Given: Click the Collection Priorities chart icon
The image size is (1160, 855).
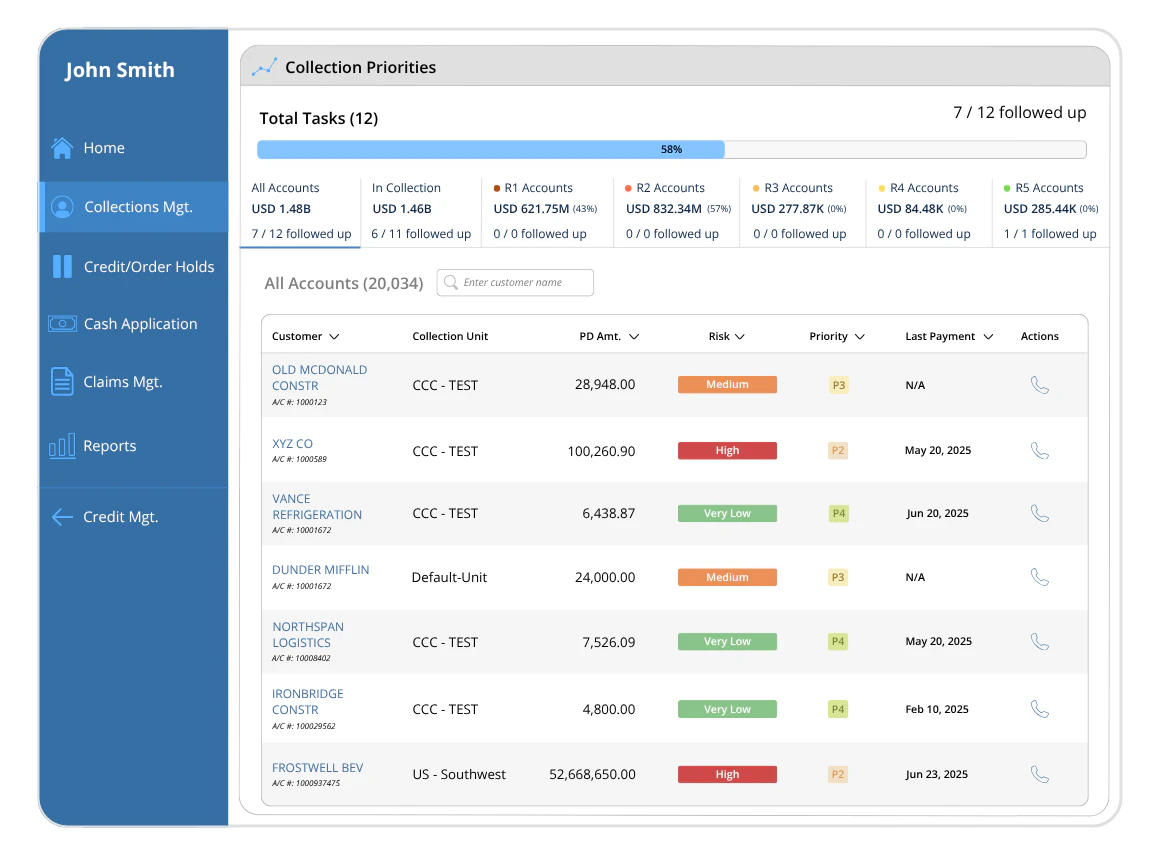Looking at the screenshot, I should tap(264, 66).
